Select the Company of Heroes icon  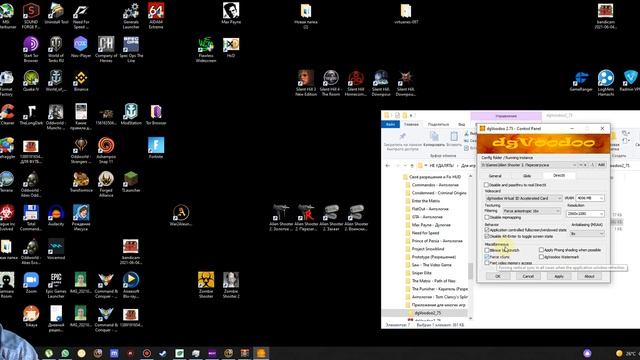pos(106,49)
